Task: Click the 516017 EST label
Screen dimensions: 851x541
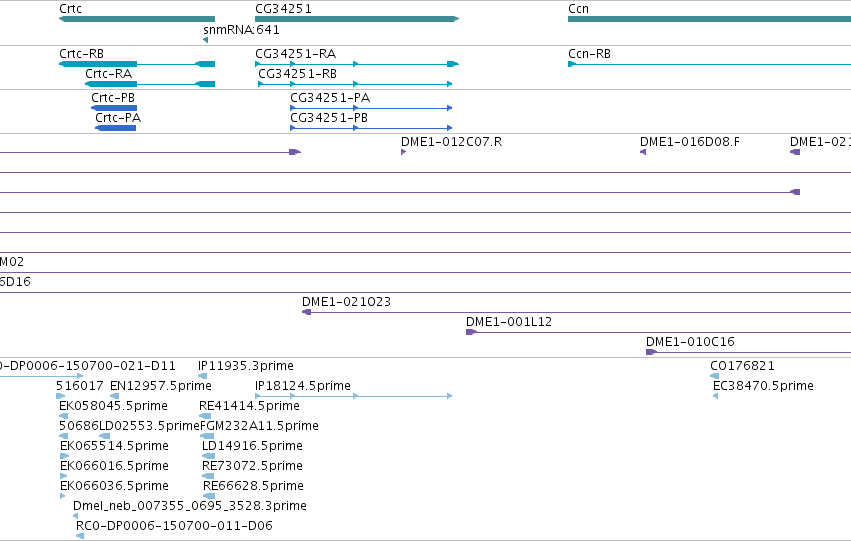Action: [79, 386]
